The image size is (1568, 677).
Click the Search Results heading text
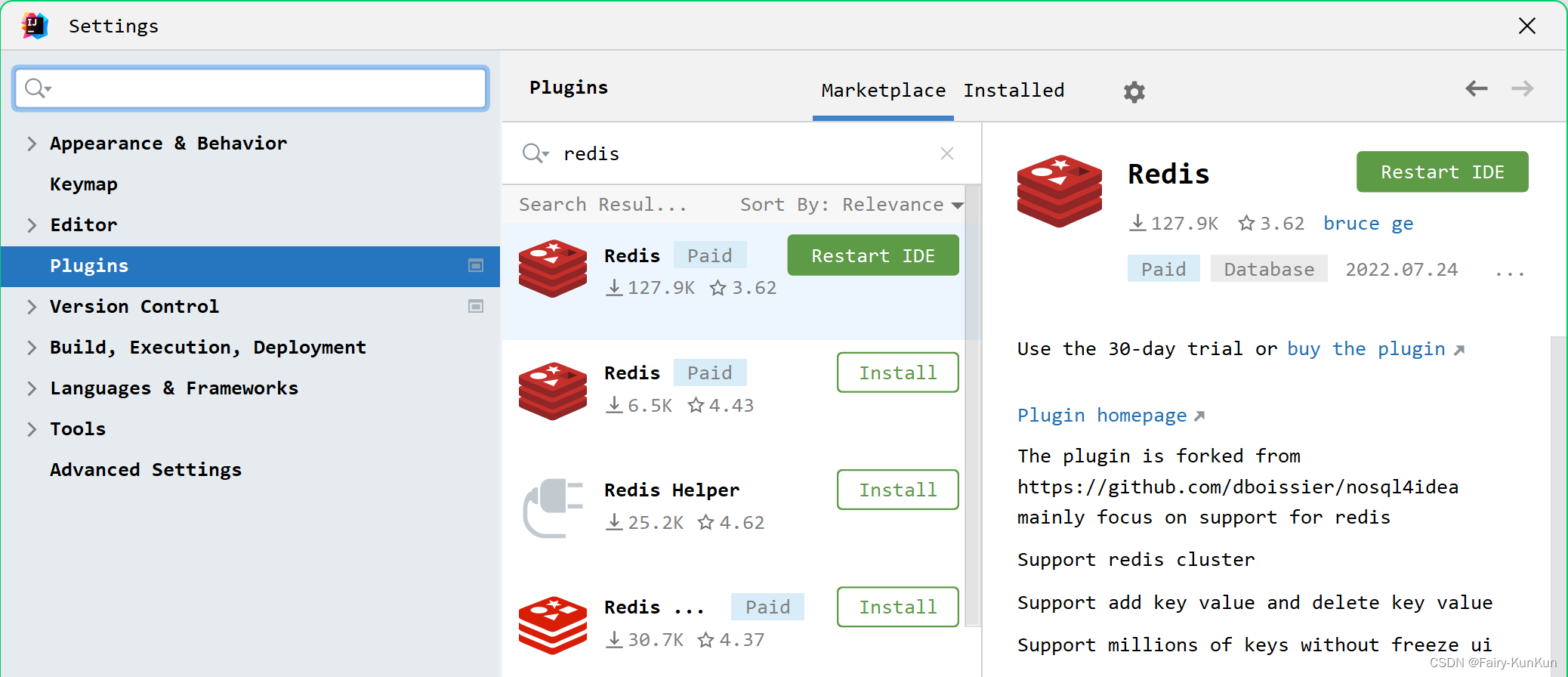point(603,205)
